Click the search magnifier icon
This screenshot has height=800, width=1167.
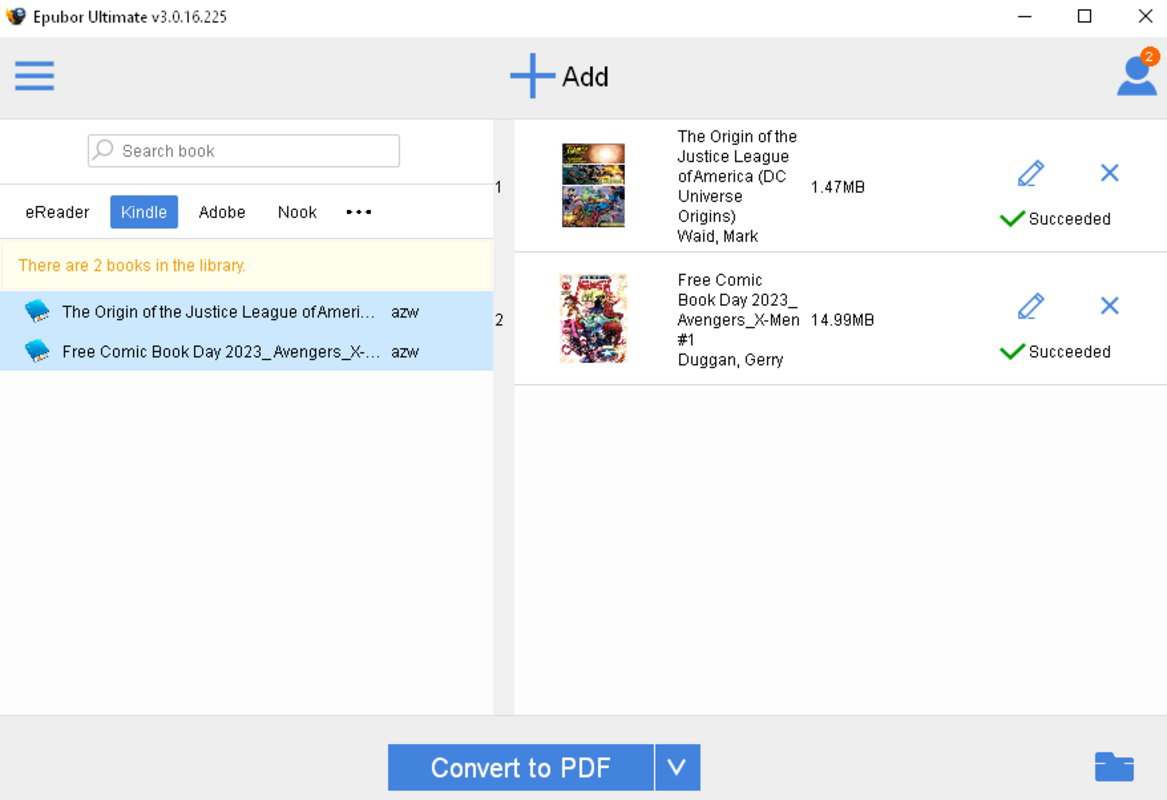coord(103,150)
